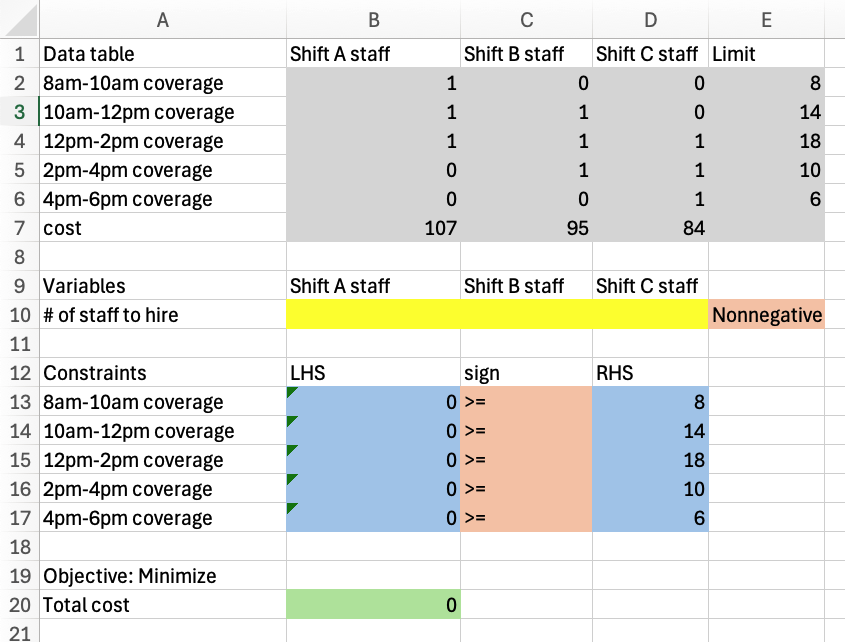Select the yellow Shift B staff input cell
The image size is (845, 642).
point(525,314)
